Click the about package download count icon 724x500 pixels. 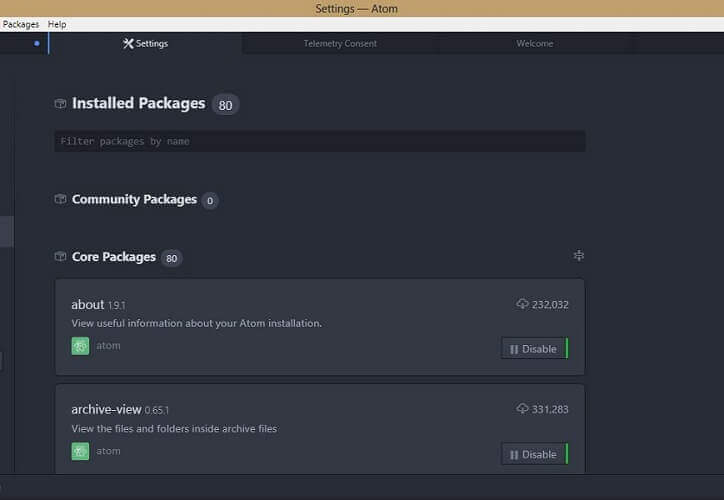point(522,304)
